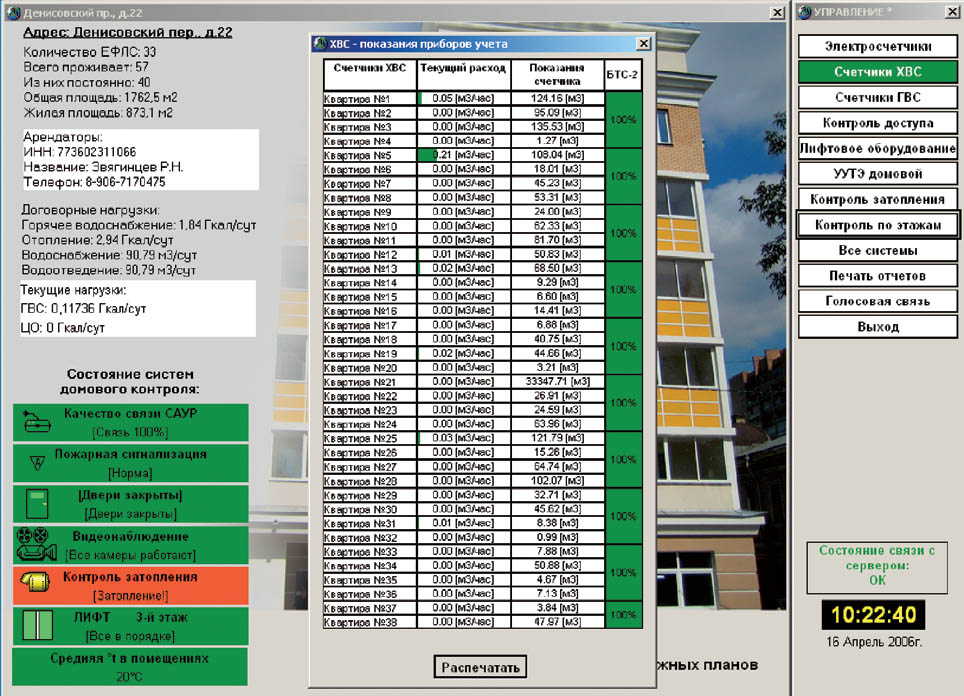Screen dimensions: 964x696
Task: Select row Квартира №38
Action: [464, 622]
